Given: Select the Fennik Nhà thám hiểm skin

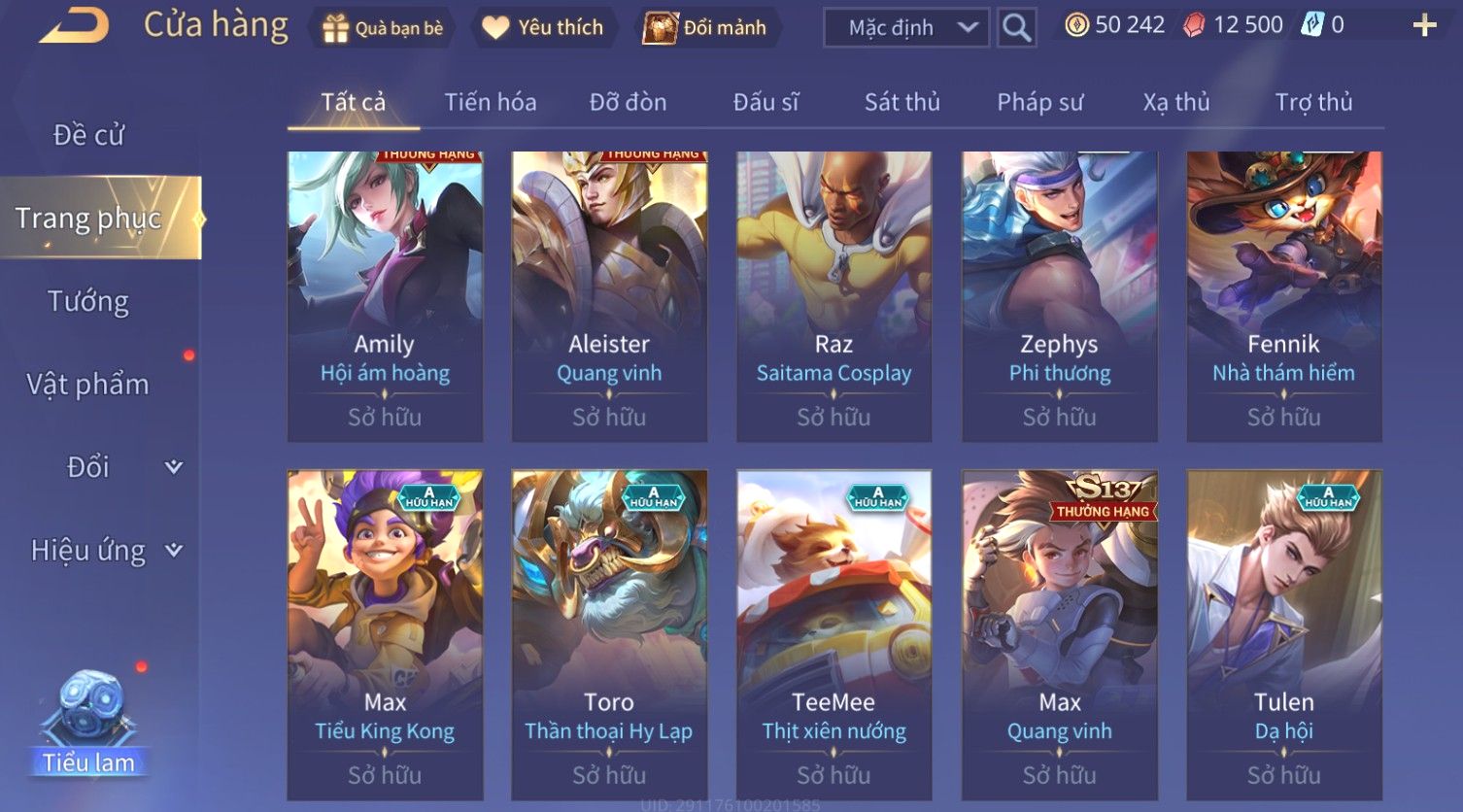Looking at the screenshot, I should coord(1284,296).
